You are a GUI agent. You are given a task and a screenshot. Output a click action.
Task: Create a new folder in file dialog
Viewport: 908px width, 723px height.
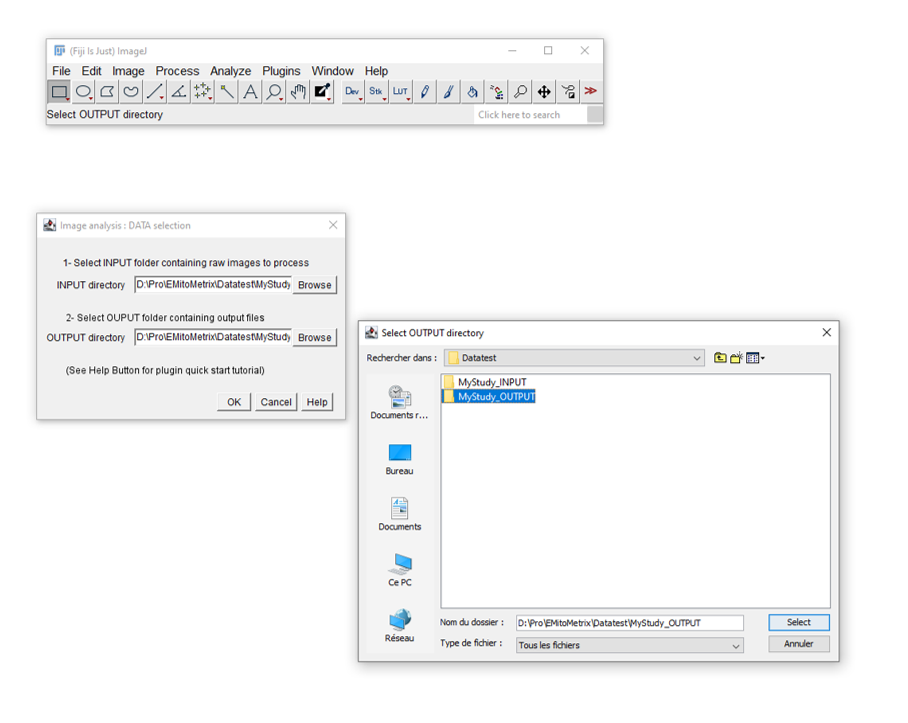click(x=737, y=358)
